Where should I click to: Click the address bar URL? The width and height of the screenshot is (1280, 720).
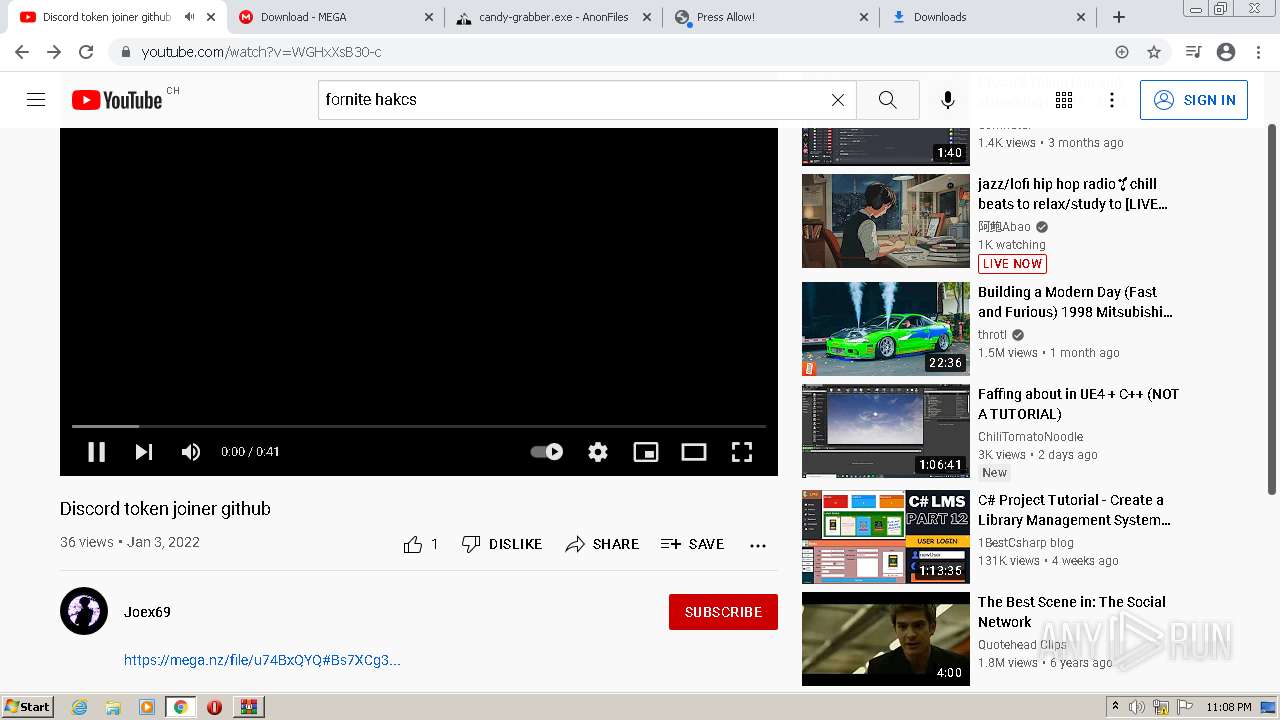261,52
